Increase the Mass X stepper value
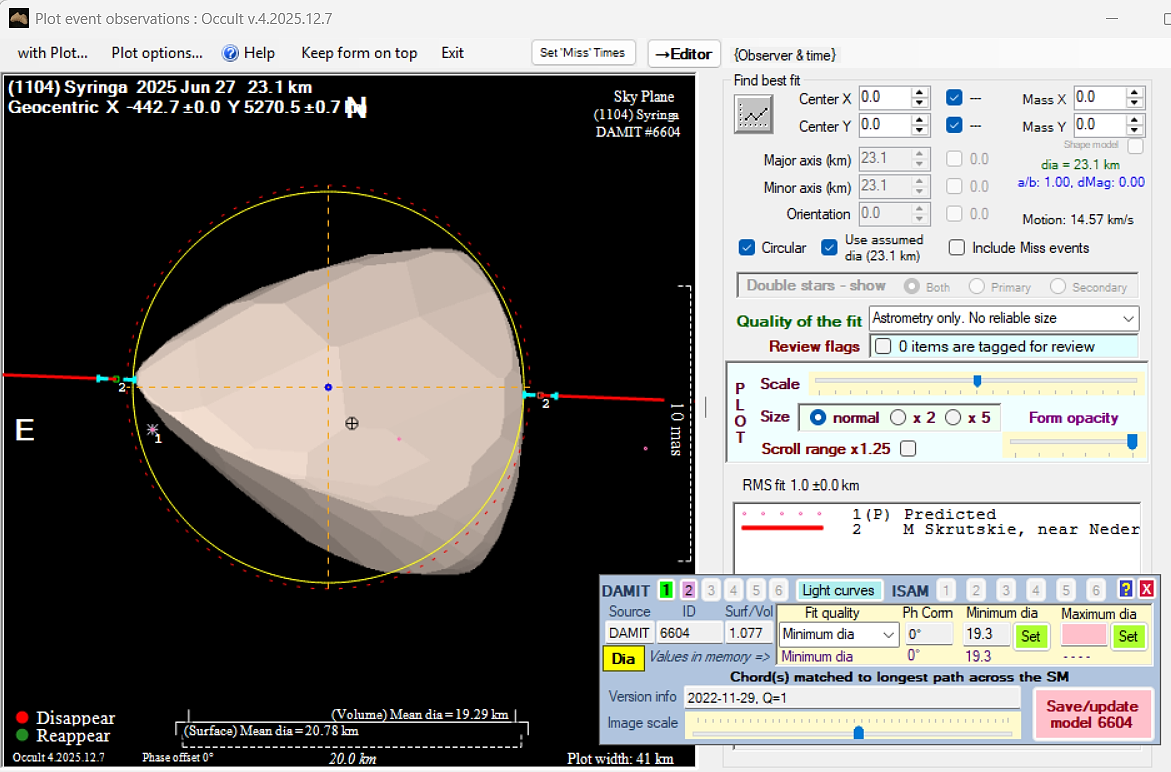 (x=1135, y=93)
